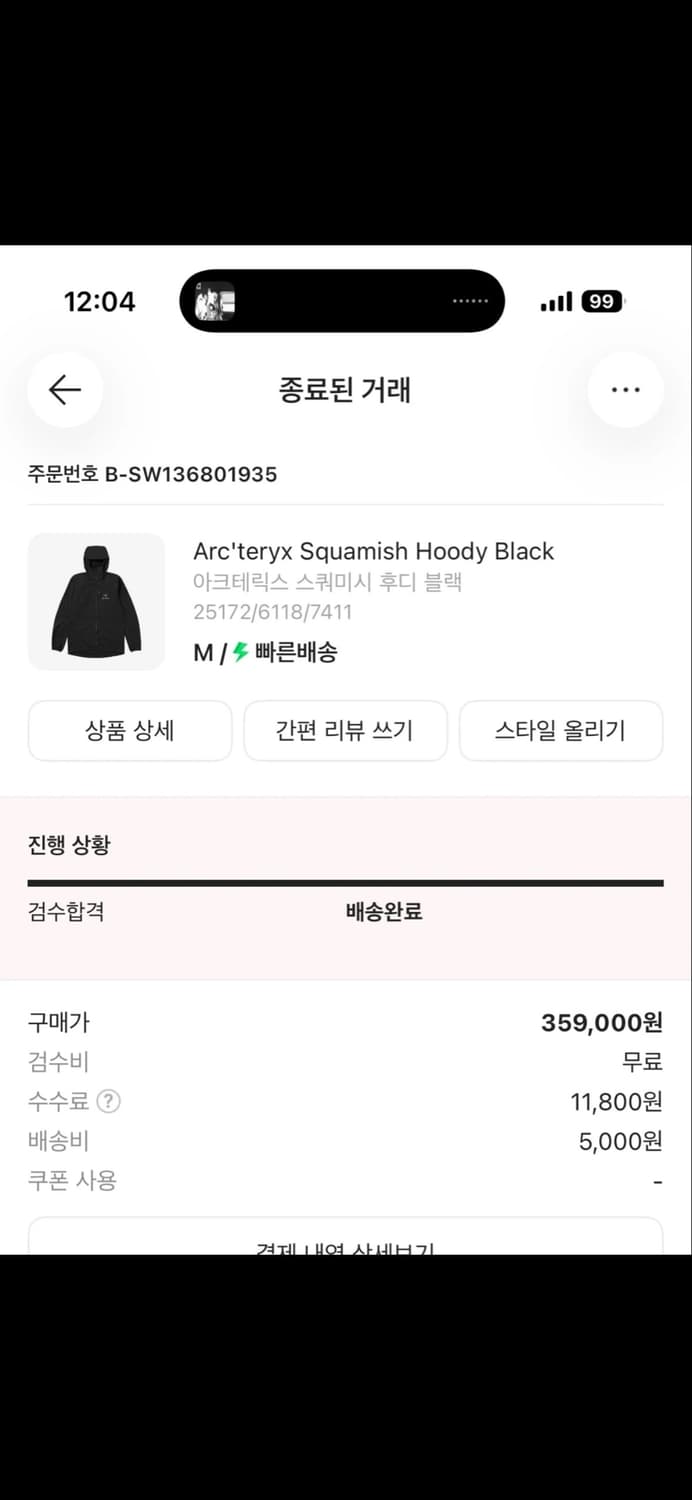The height and width of the screenshot is (1500, 692).
Task: Tap the order number B-SW136801935
Action: pos(152,474)
